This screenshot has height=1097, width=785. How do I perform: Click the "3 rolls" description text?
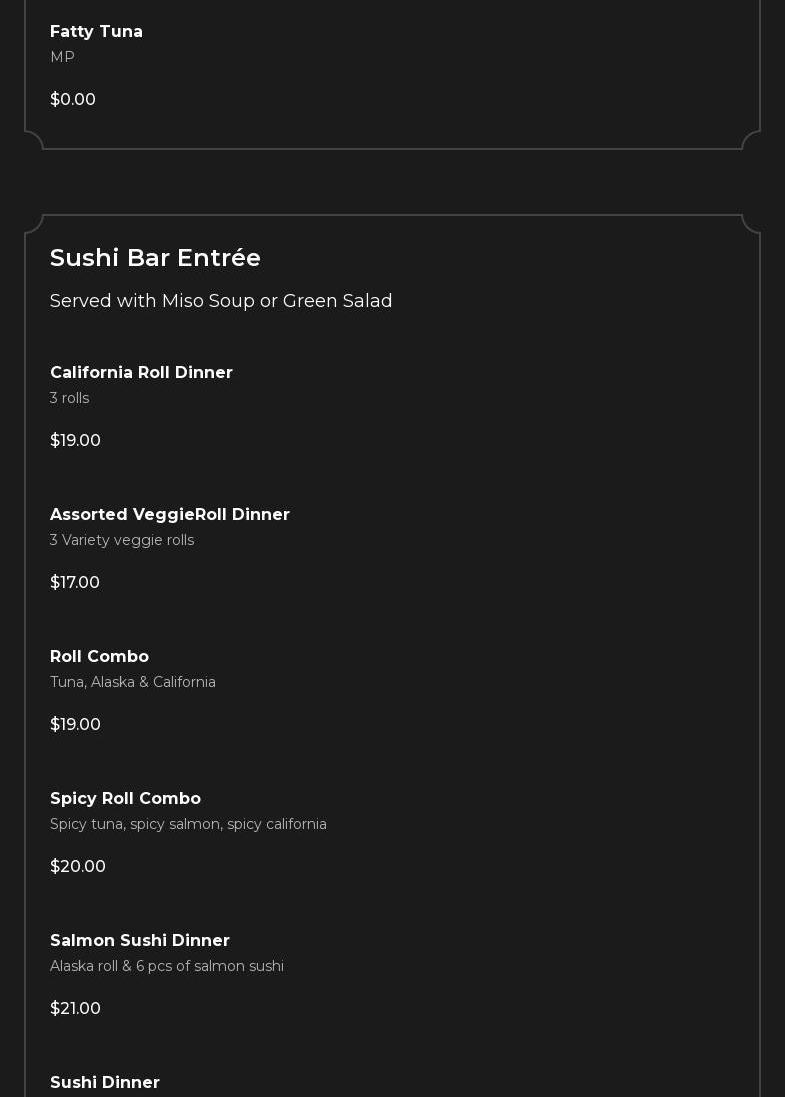pyautogui.click(x=69, y=398)
